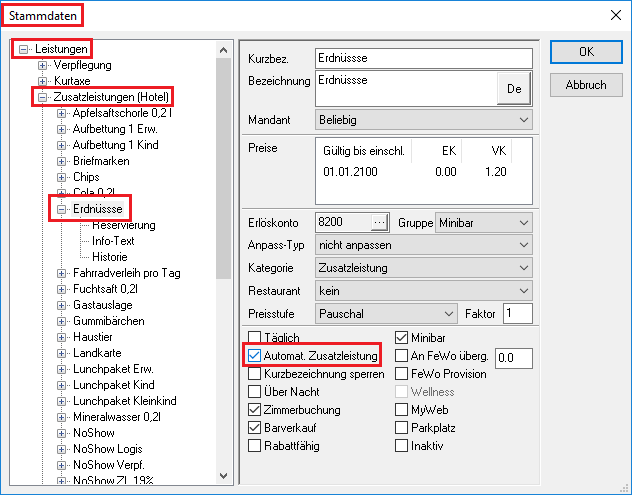The width and height of the screenshot is (632, 495).
Task: Click into the Bezeichnung text field
Action: pos(406,89)
